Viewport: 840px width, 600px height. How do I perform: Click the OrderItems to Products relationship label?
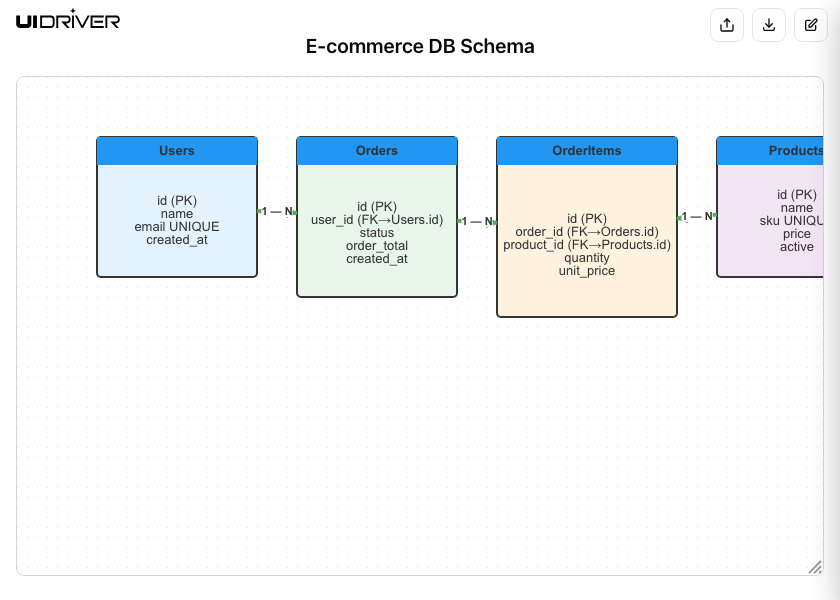pos(697,216)
